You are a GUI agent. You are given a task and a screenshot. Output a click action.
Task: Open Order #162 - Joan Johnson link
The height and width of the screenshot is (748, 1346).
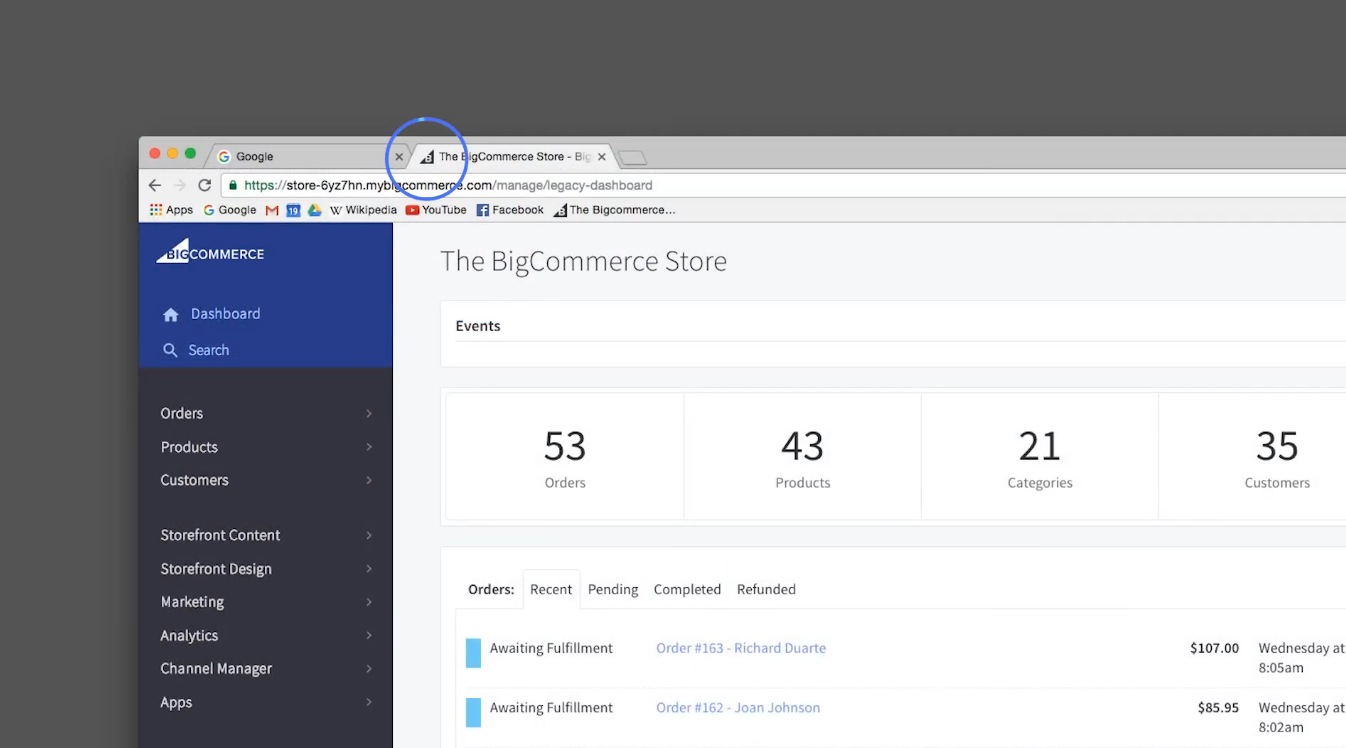point(737,707)
